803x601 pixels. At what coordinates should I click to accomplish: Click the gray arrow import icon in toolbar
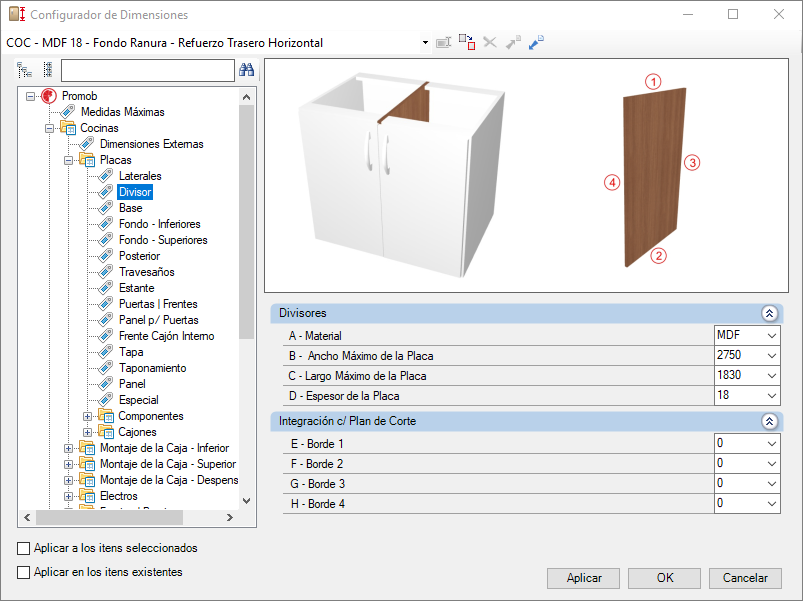513,42
